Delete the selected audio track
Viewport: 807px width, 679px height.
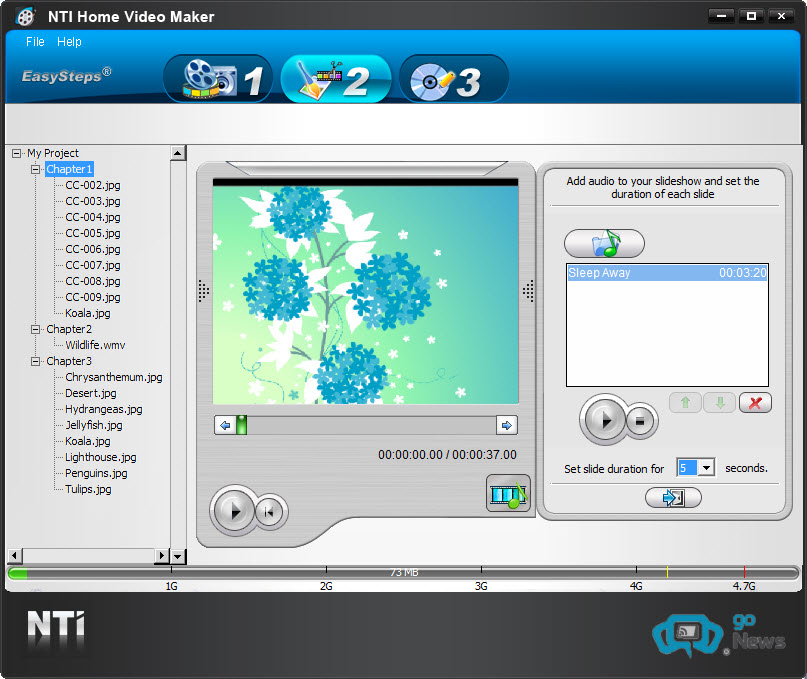(755, 403)
